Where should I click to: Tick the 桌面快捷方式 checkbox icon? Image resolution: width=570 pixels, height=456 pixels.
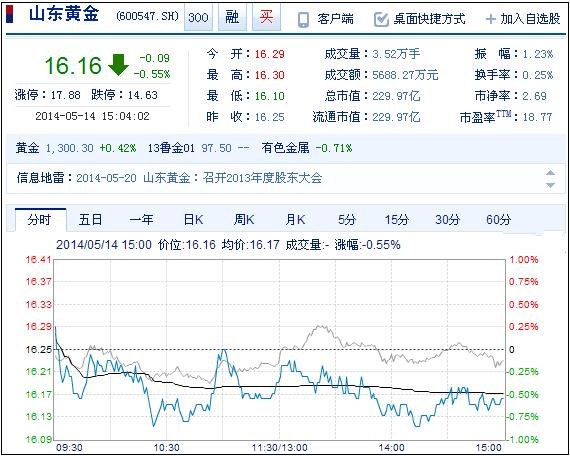[x=381, y=20]
